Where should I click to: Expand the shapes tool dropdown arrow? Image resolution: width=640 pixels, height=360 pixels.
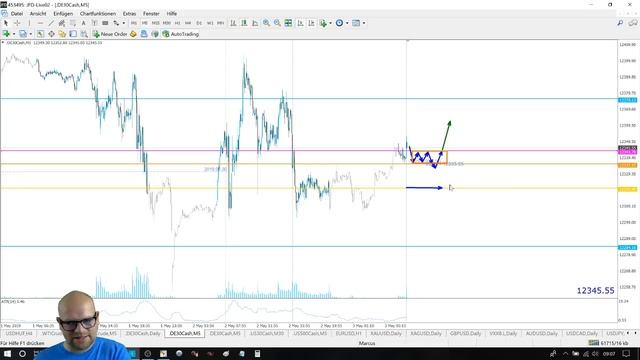tap(124, 23)
